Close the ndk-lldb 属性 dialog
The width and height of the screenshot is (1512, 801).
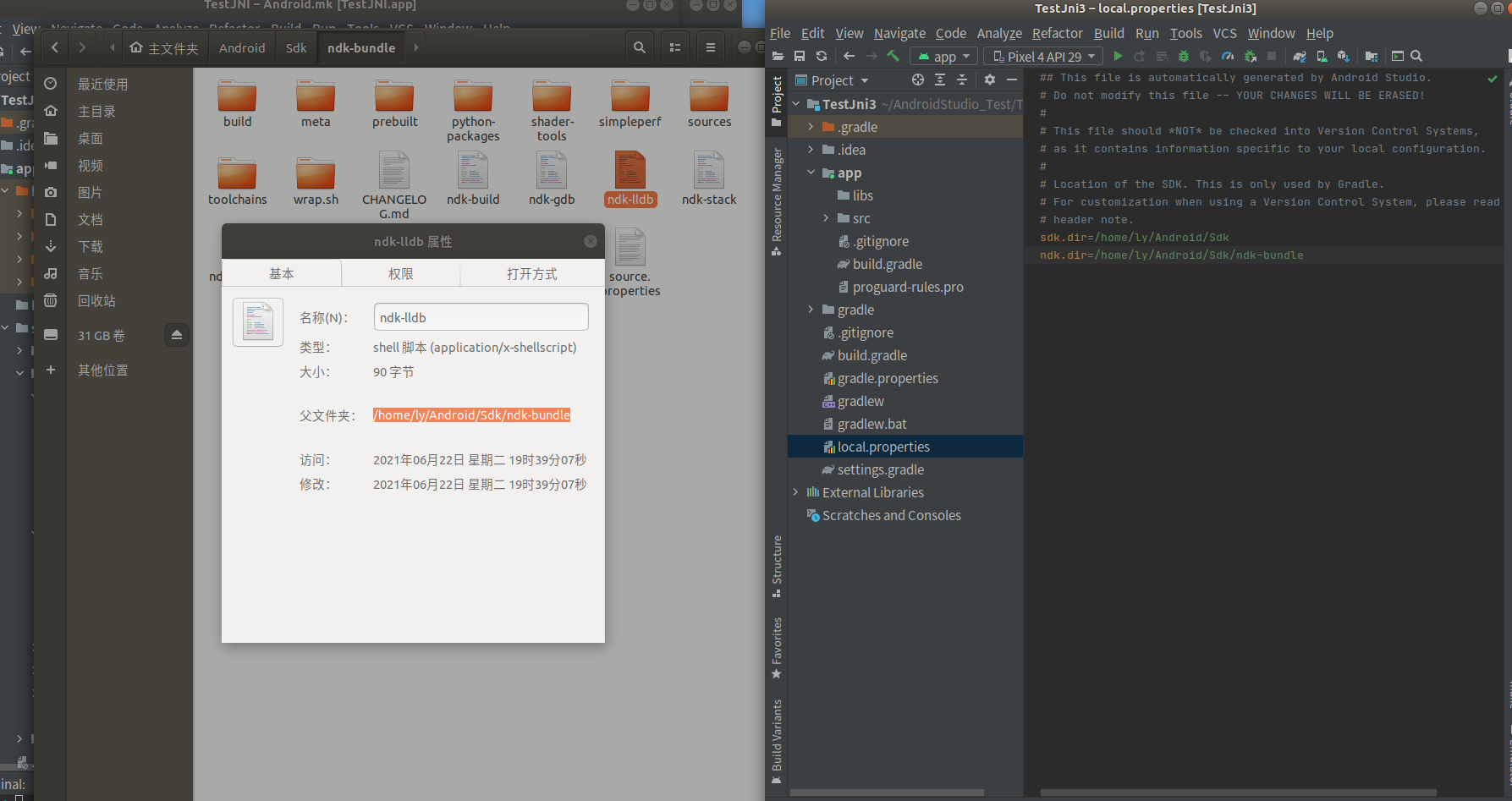click(591, 241)
